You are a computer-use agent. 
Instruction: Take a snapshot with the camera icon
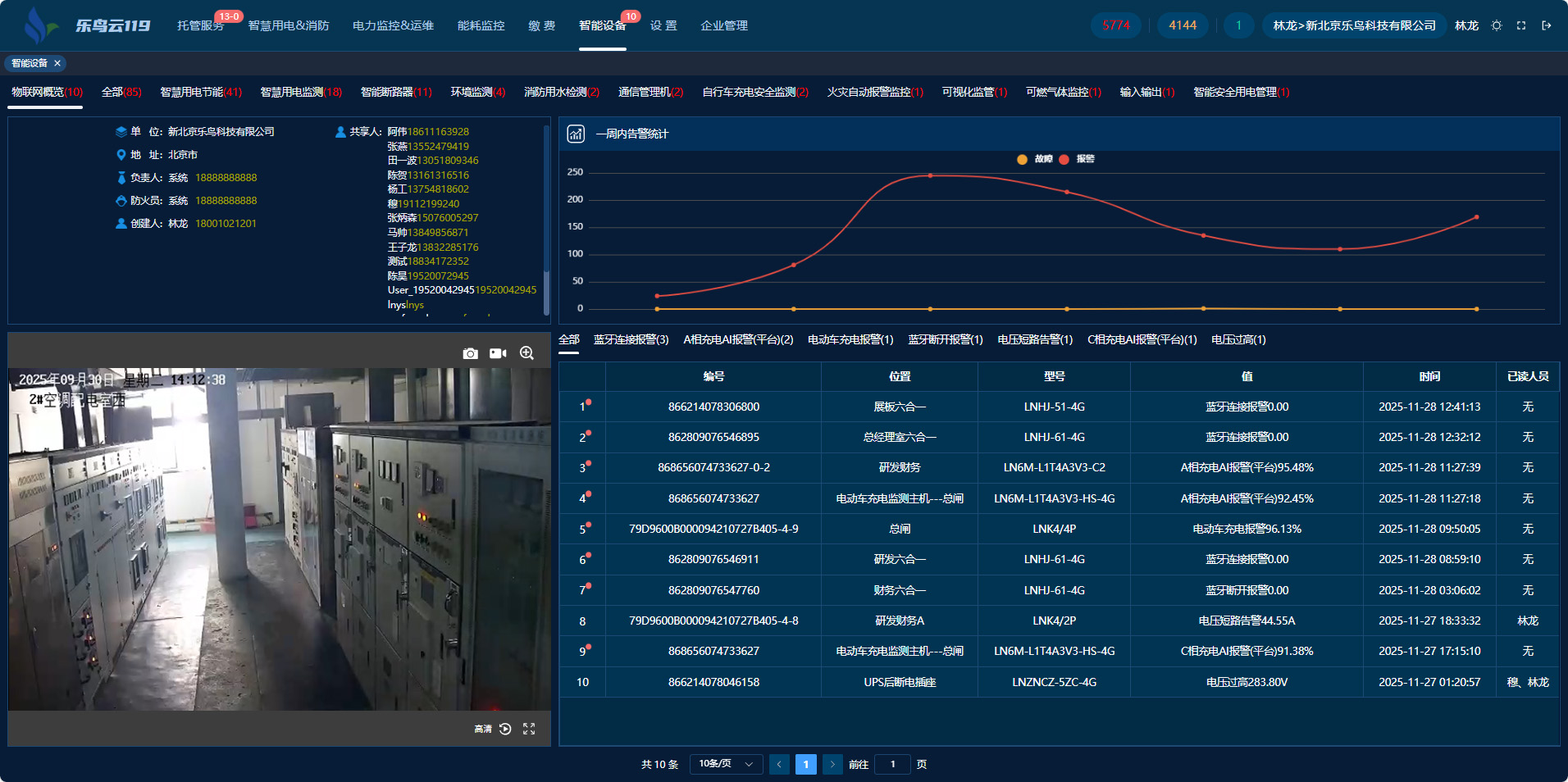[470, 353]
